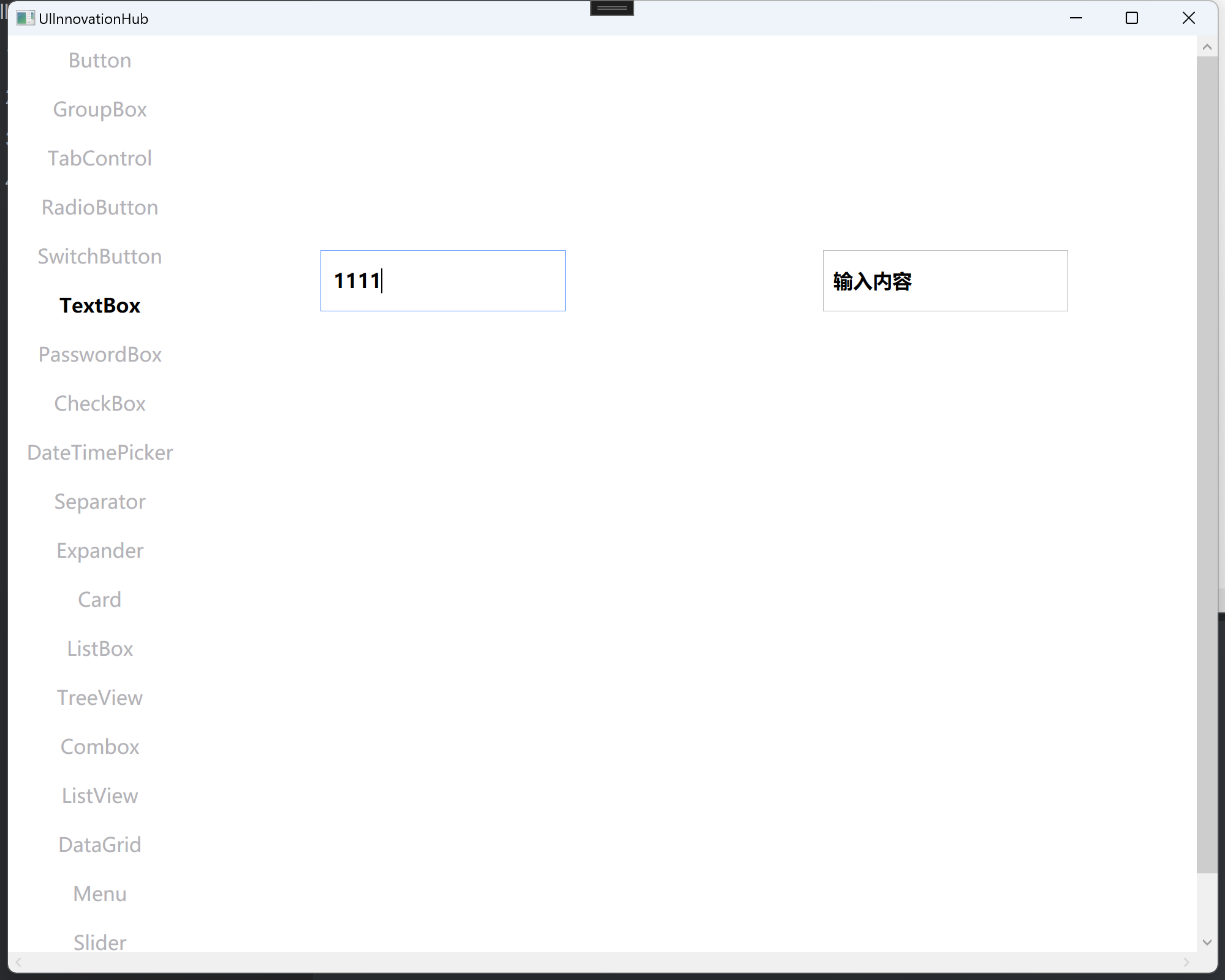The image size is (1225, 980).
Task: Select GroupBox in the sidebar
Action: [100, 110]
